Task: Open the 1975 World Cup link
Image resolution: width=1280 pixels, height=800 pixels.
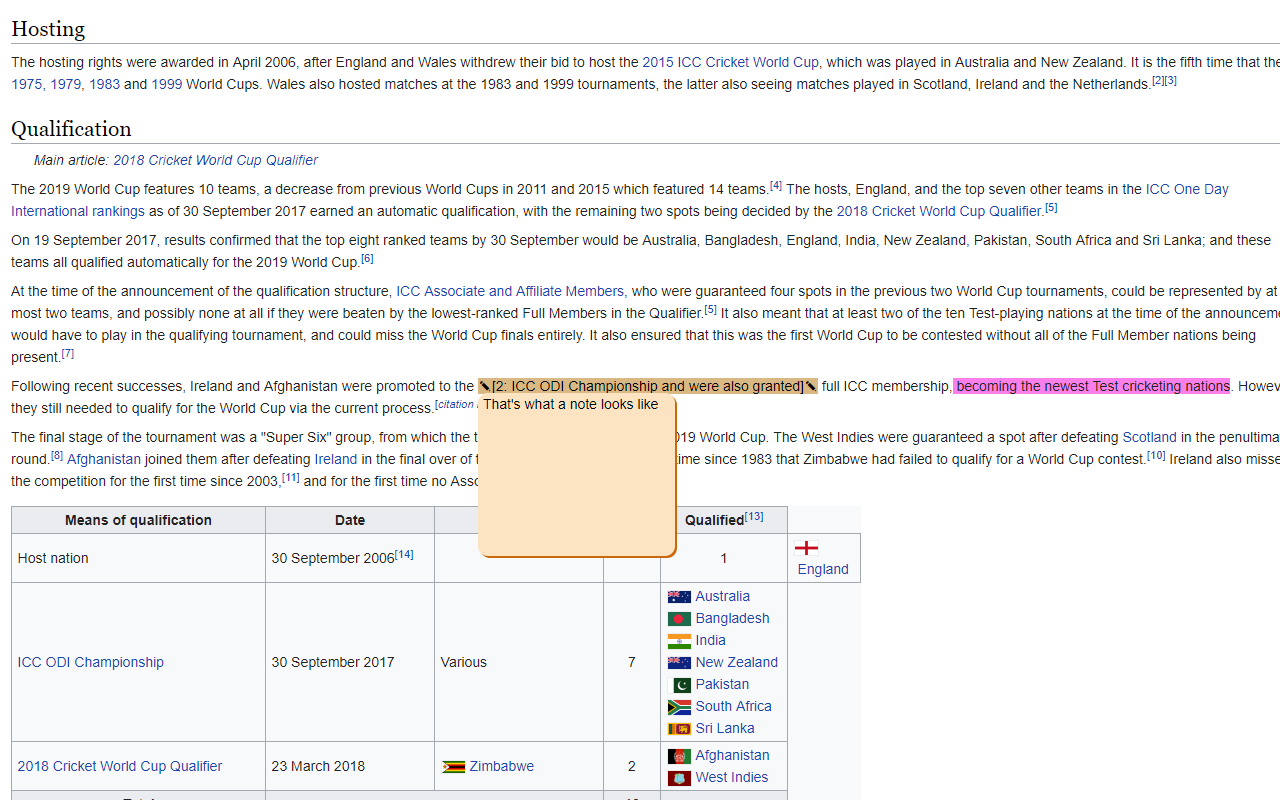Action: click(x=27, y=84)
